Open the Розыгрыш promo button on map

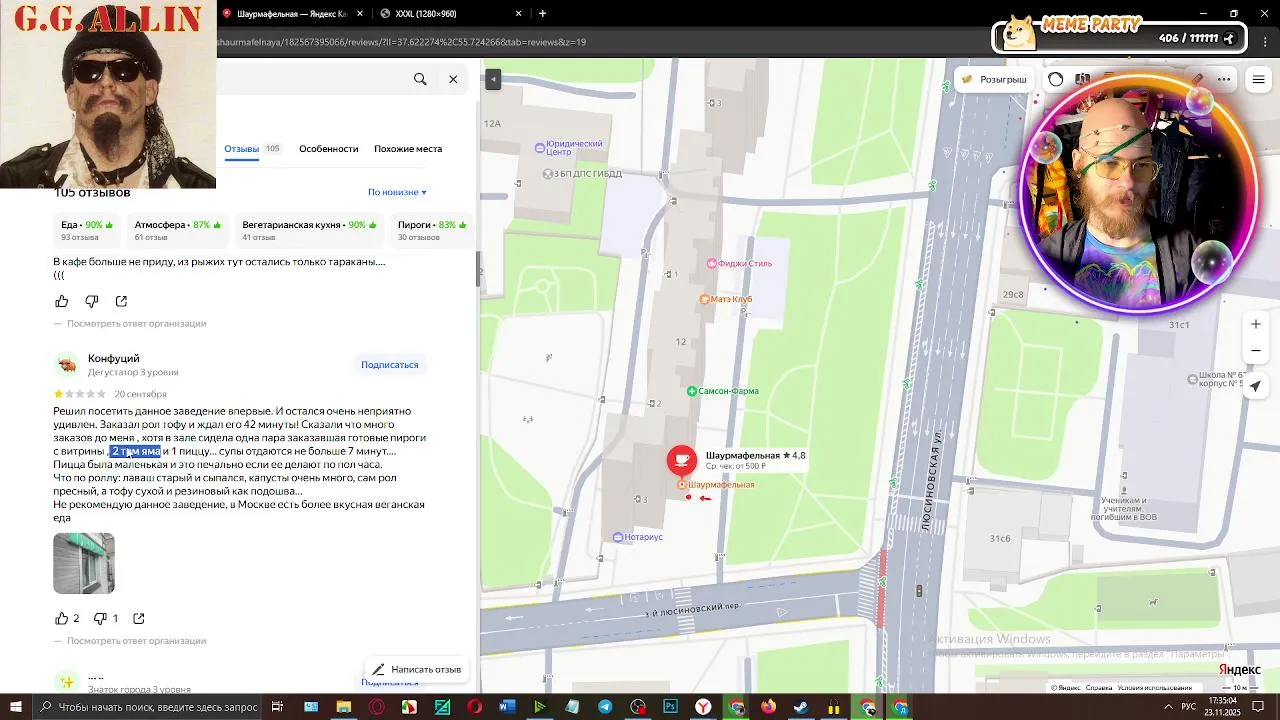994,79
